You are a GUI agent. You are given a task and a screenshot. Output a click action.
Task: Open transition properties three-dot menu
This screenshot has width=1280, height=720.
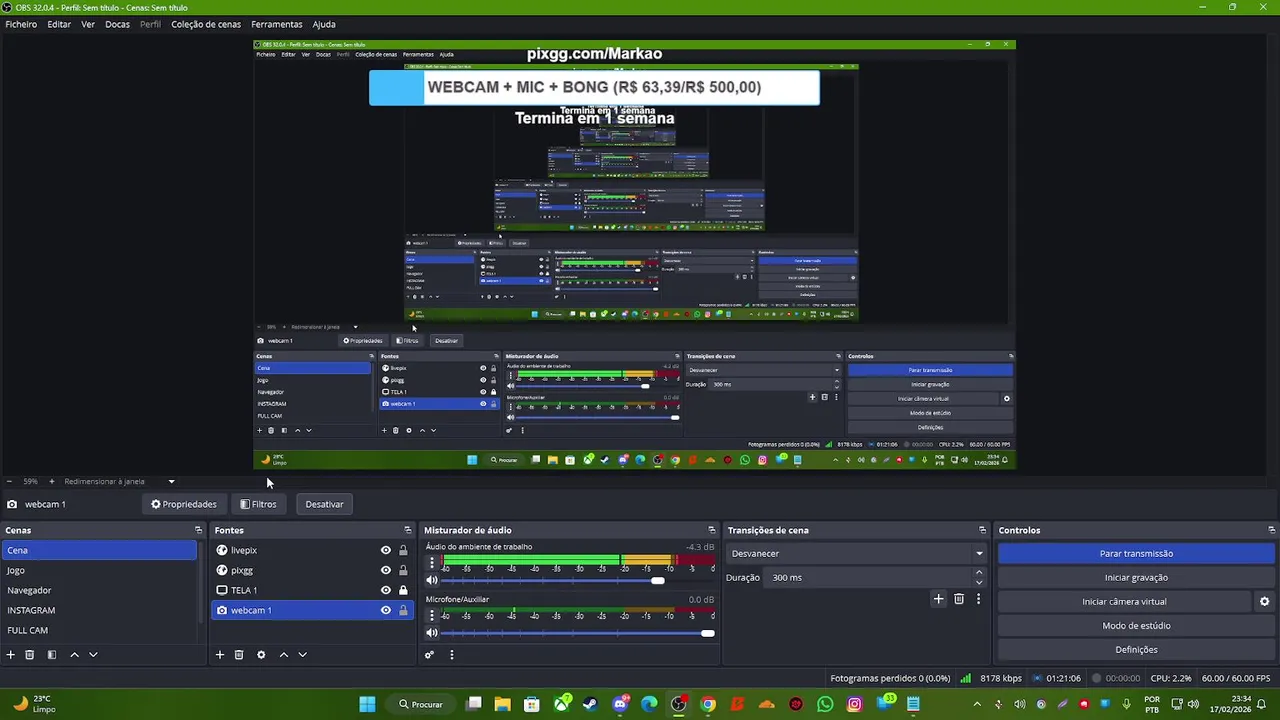(x=978, y=599)
